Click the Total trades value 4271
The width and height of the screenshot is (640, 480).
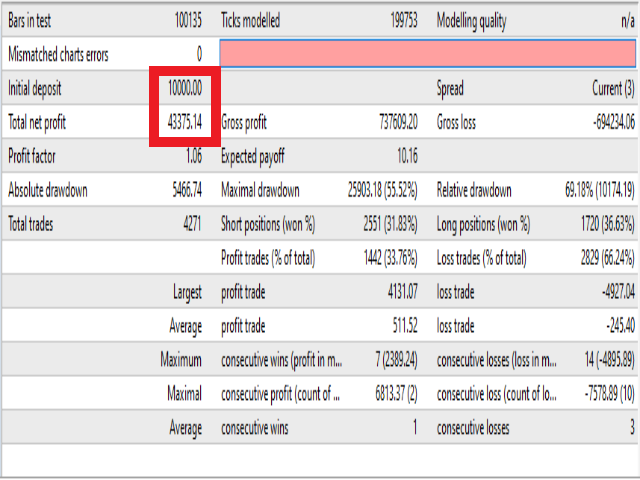(x=192, y=224)
